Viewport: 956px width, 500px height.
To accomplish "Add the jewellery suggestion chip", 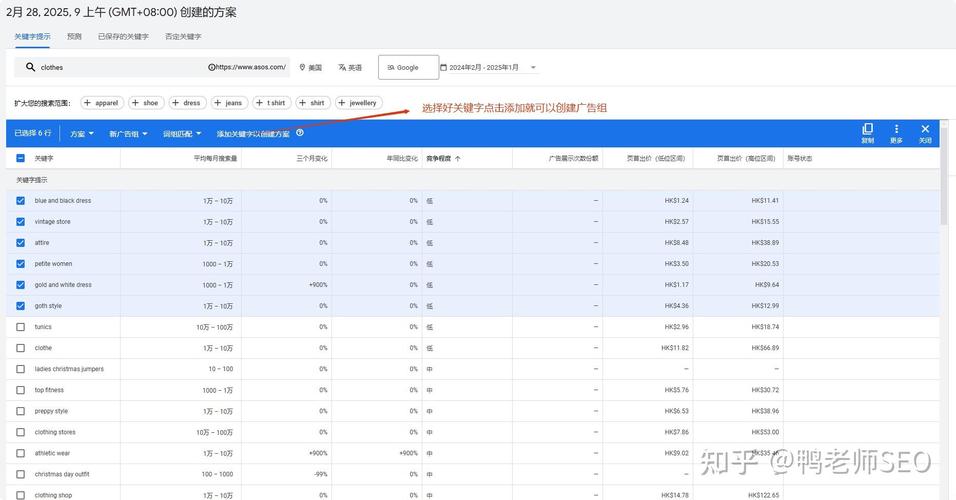I will [358, 103].
